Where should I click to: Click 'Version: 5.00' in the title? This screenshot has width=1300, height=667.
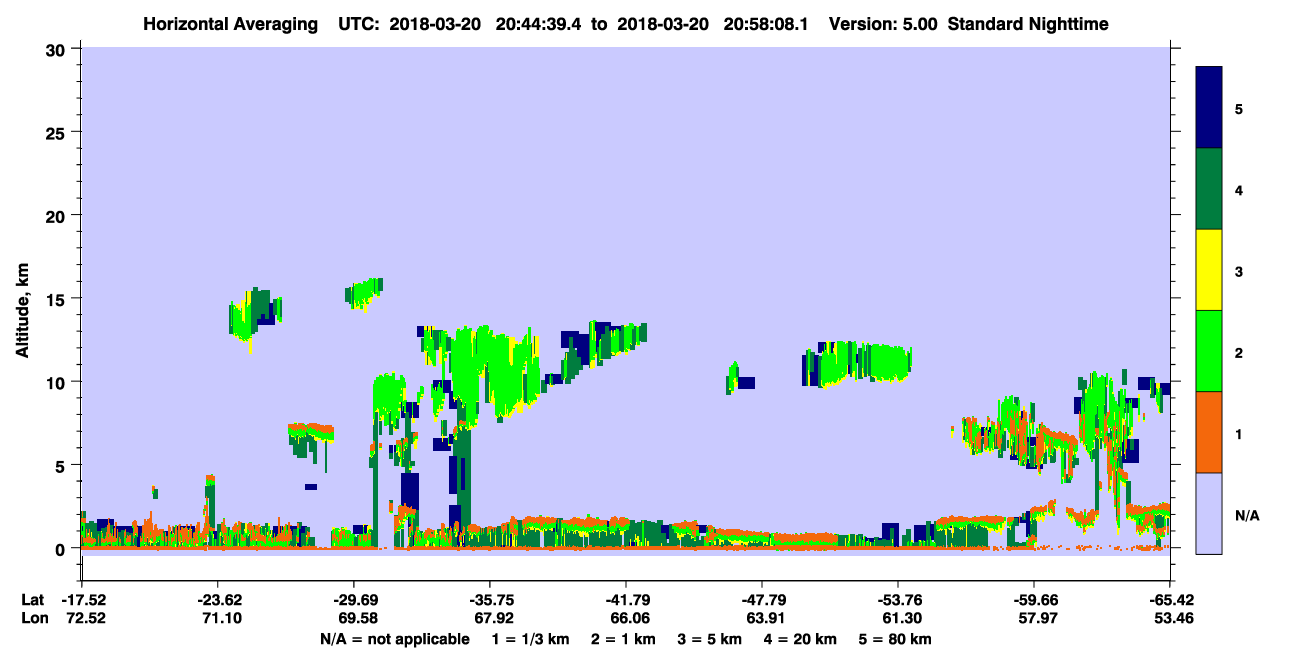point(883,24)
